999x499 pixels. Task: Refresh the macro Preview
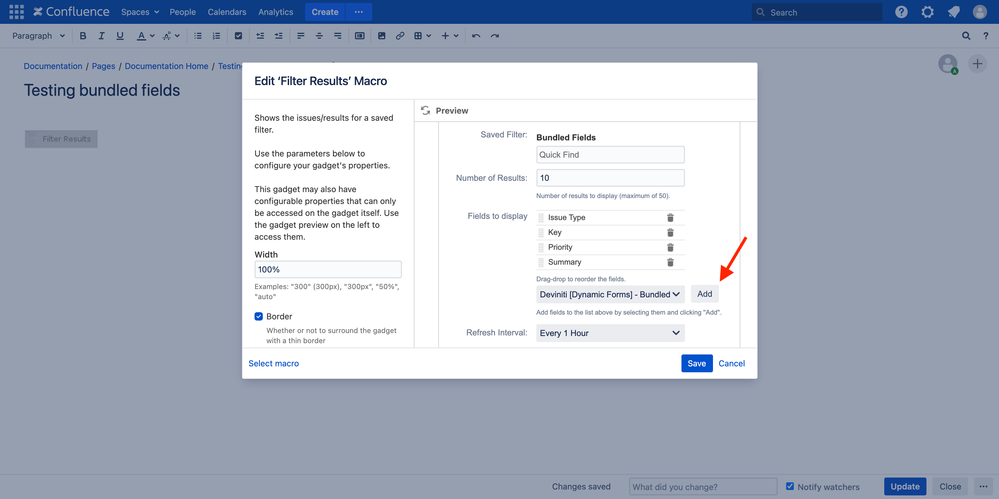[426, 110]
